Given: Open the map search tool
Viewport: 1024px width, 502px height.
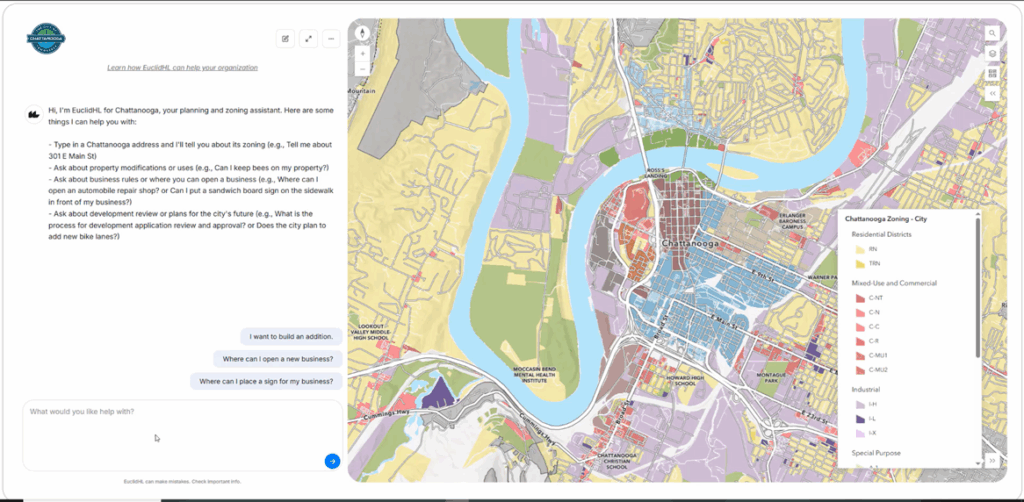Looking at the screenshot, I should (x=992, y=33).
